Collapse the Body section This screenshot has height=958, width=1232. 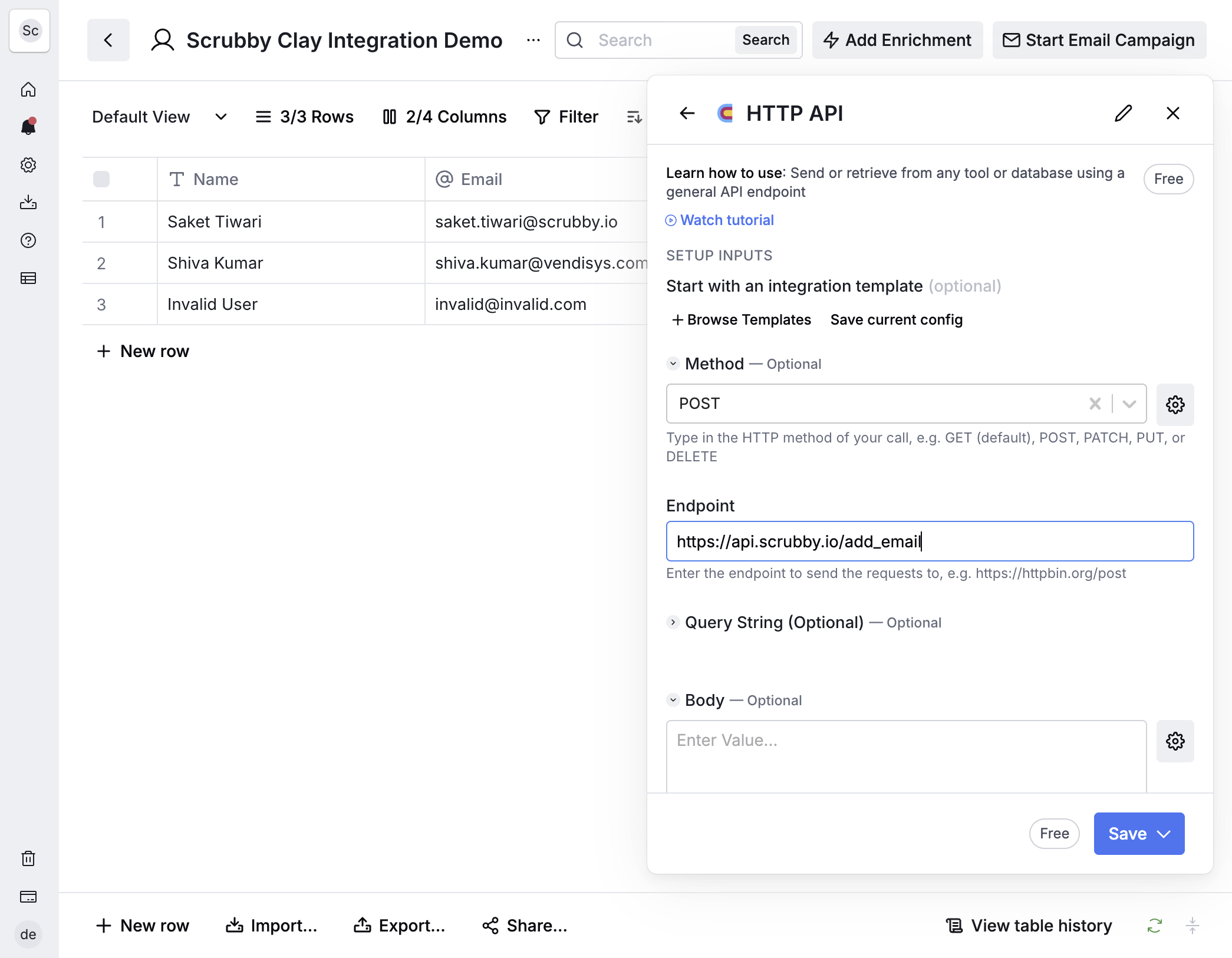[673, 700]
